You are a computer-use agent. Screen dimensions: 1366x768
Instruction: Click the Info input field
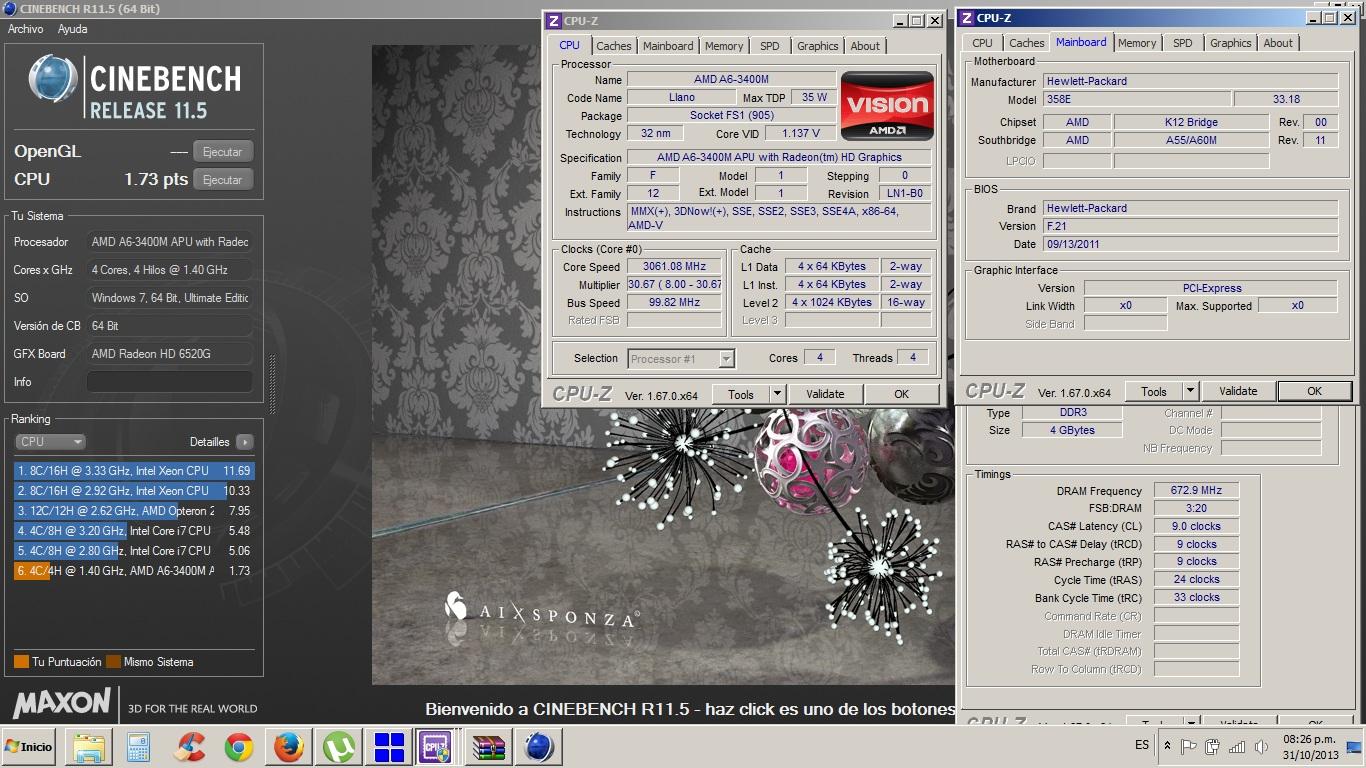click(169, 382)
